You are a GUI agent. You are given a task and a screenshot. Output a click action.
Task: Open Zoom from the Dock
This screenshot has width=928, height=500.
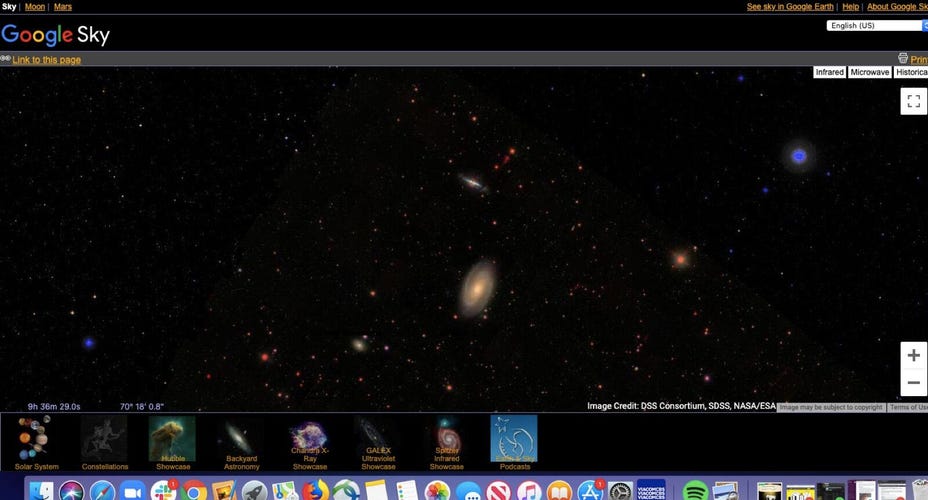tap(133, 491)
